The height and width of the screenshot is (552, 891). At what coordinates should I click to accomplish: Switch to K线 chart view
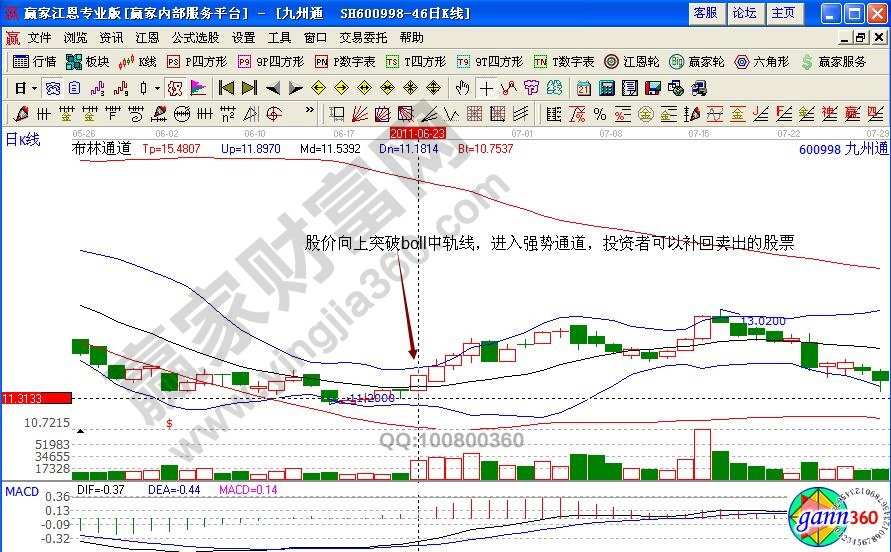pyautogui.click(x=137, y=61)
